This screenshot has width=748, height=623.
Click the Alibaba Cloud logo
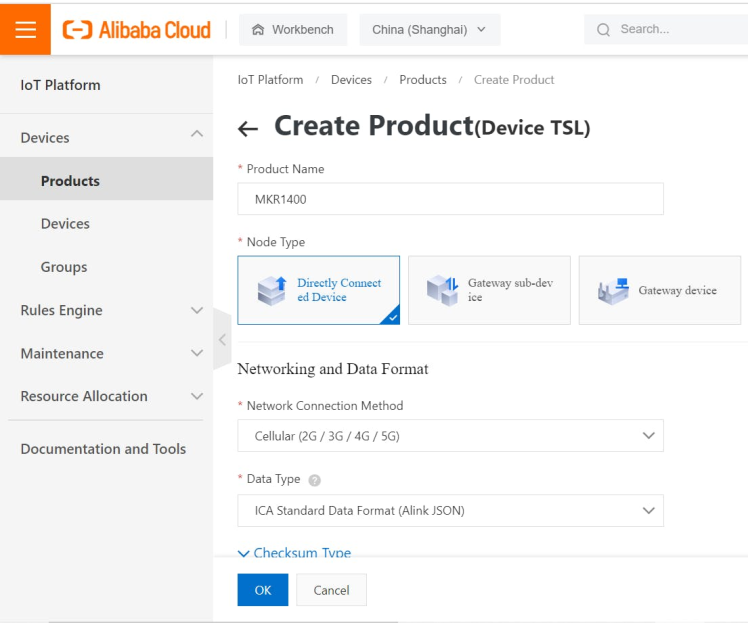137,30
